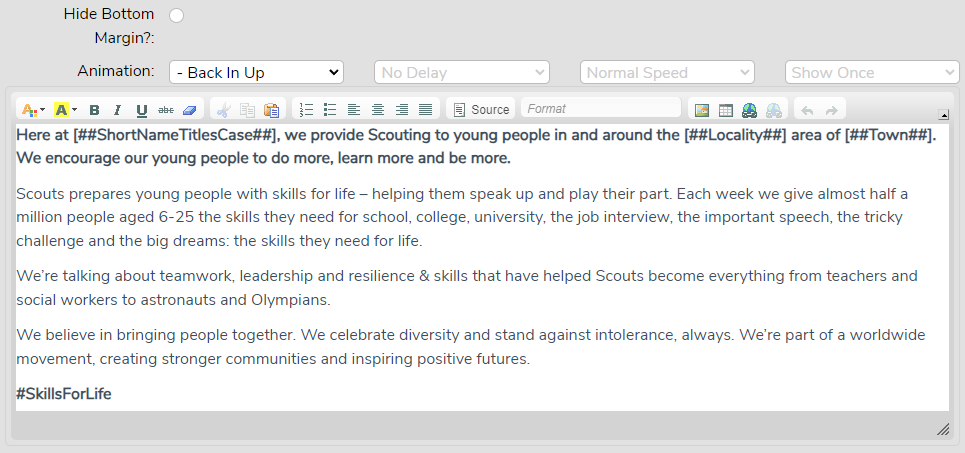The image size is (965, 453).
Task: Open the text color picker
Action: pos(33,110)
